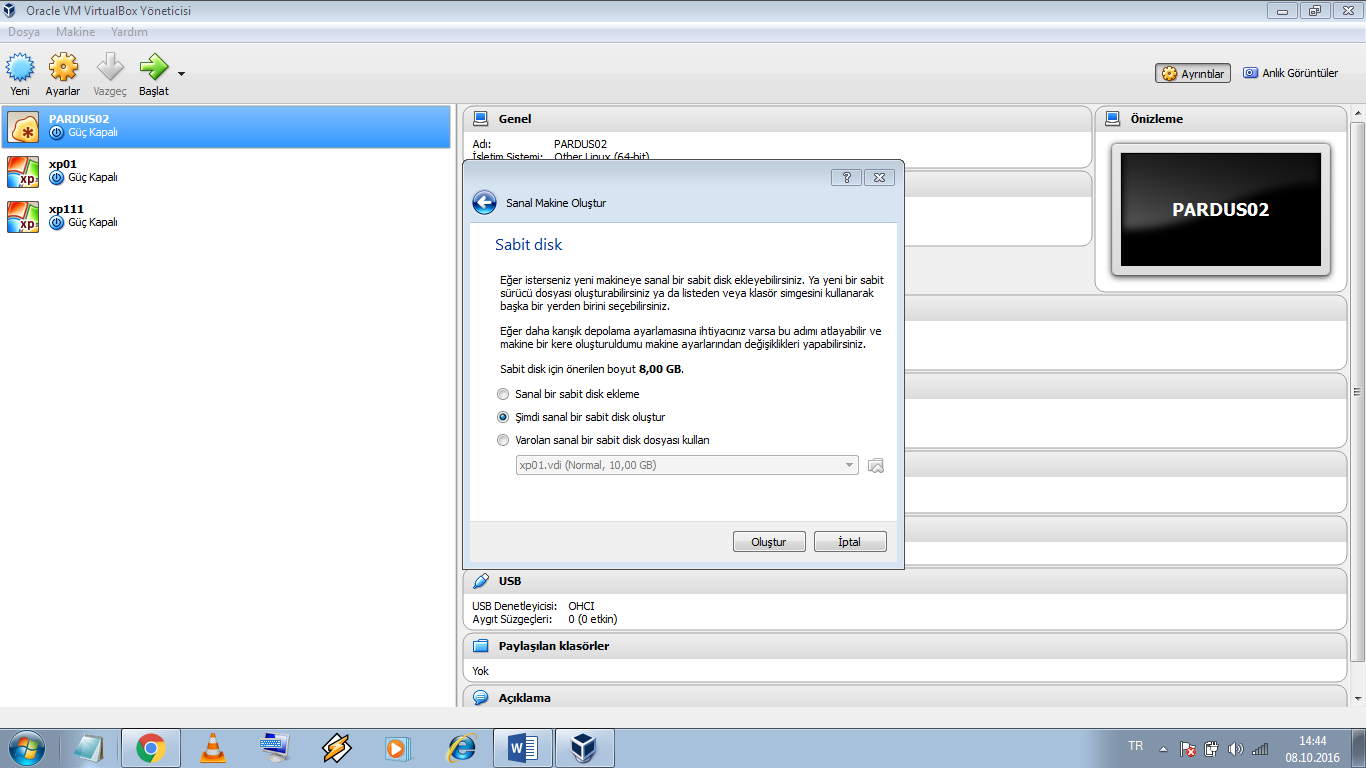Click the Windows Start button
1366x768 pixels.
(26, 748)
